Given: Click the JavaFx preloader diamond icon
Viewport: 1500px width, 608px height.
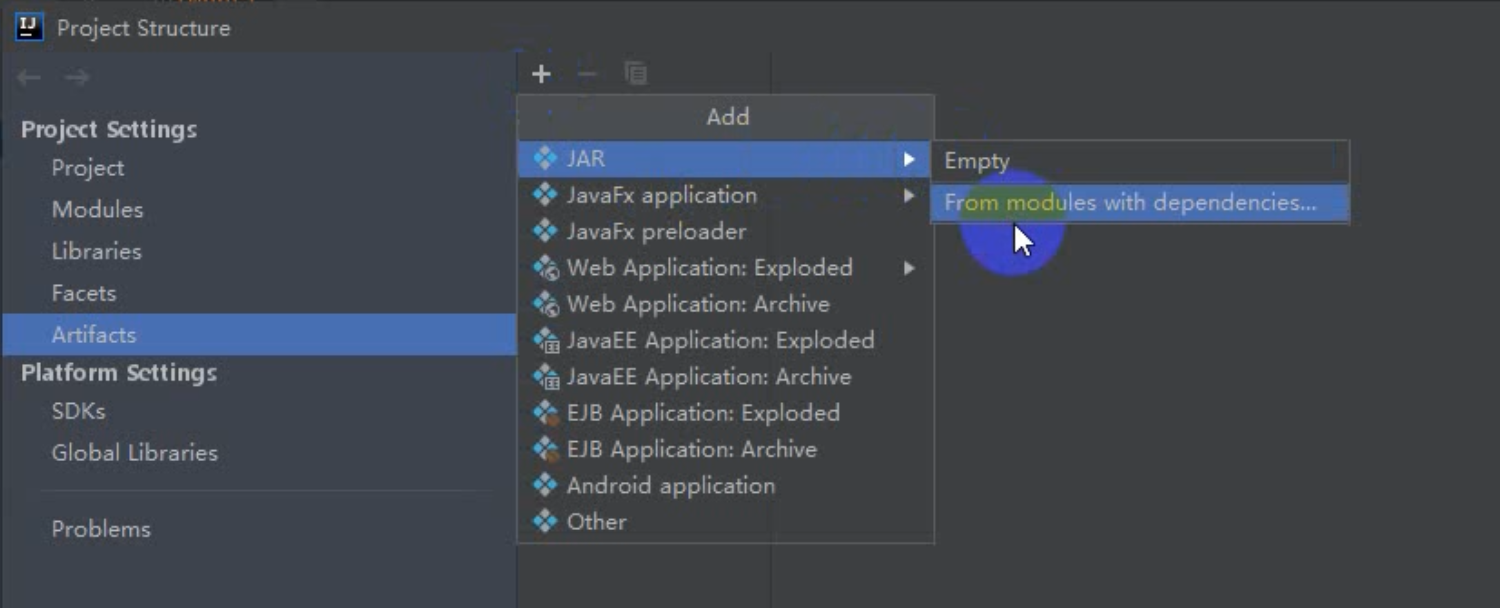Looking at the screenshot, I should coord(545,231).
